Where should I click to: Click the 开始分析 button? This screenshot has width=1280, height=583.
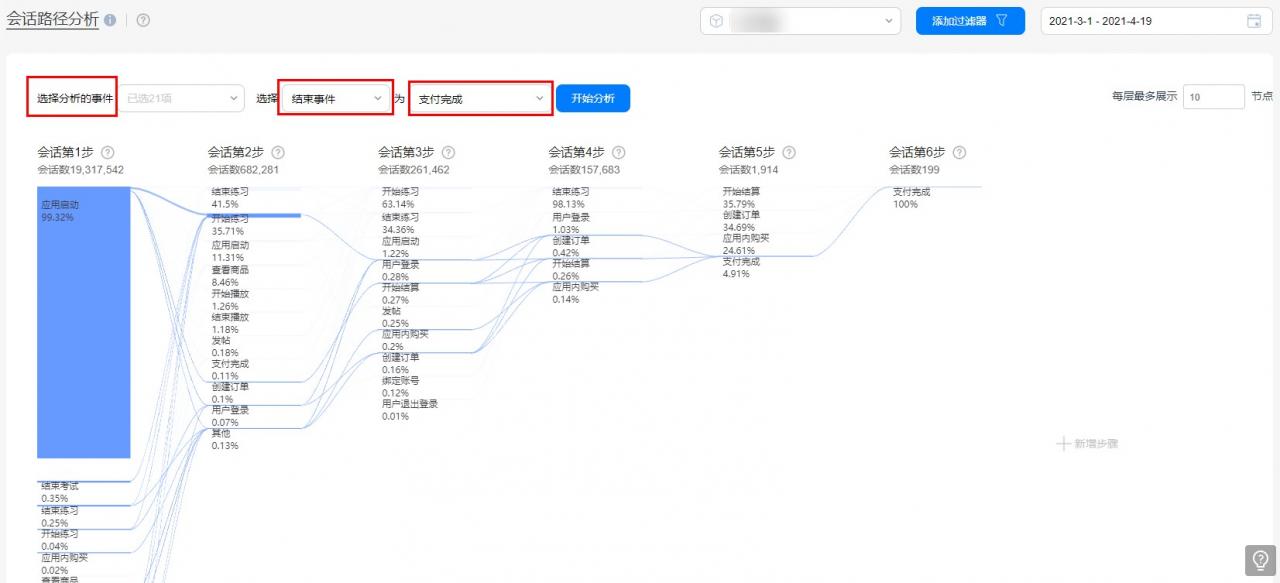[595, 98]
